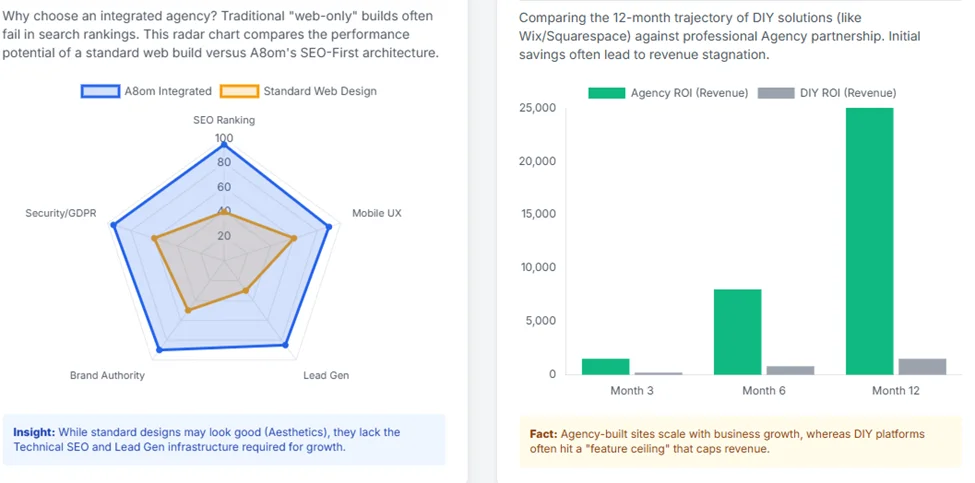Select the Lead Gen blue data point

pyautogui.click(x=287, y=346)
